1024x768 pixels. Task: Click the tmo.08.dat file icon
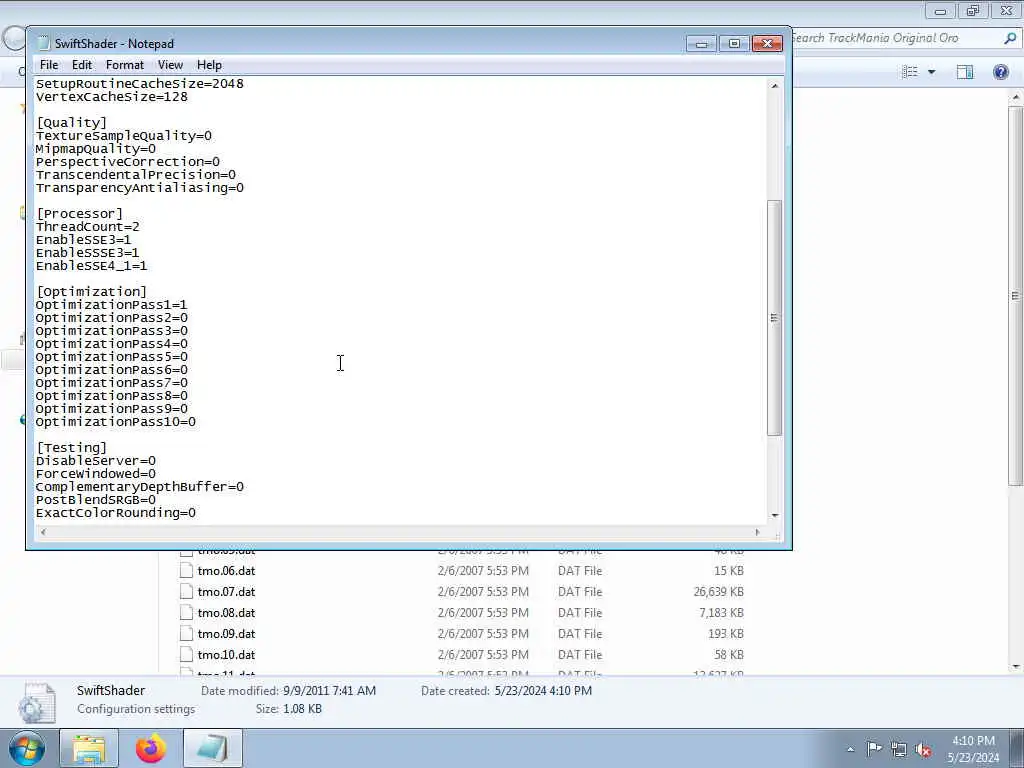tap(186, 613)
